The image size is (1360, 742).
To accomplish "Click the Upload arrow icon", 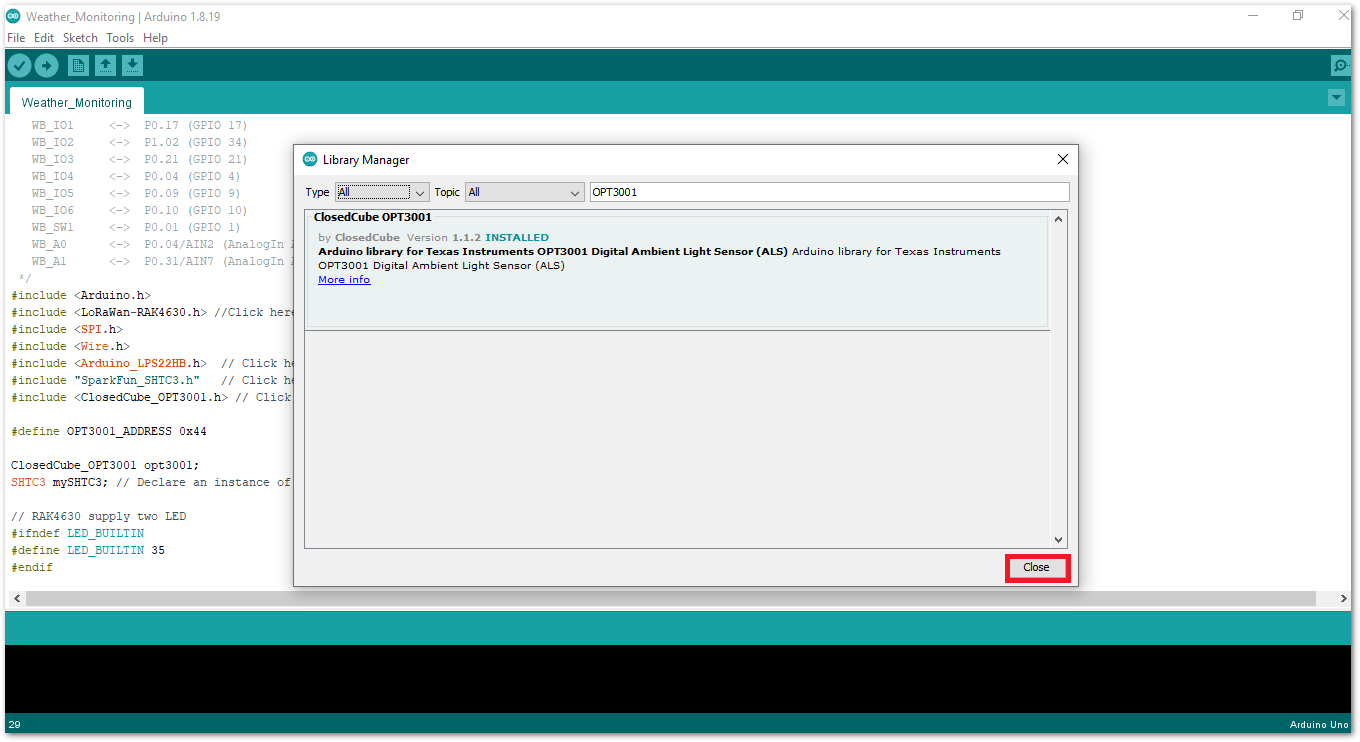I will point(47,66).
